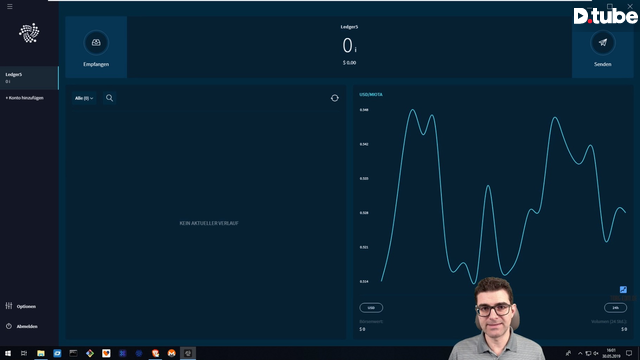Click the Empfangen receive icon
This screenshot has width=640, height=360.
96,42
